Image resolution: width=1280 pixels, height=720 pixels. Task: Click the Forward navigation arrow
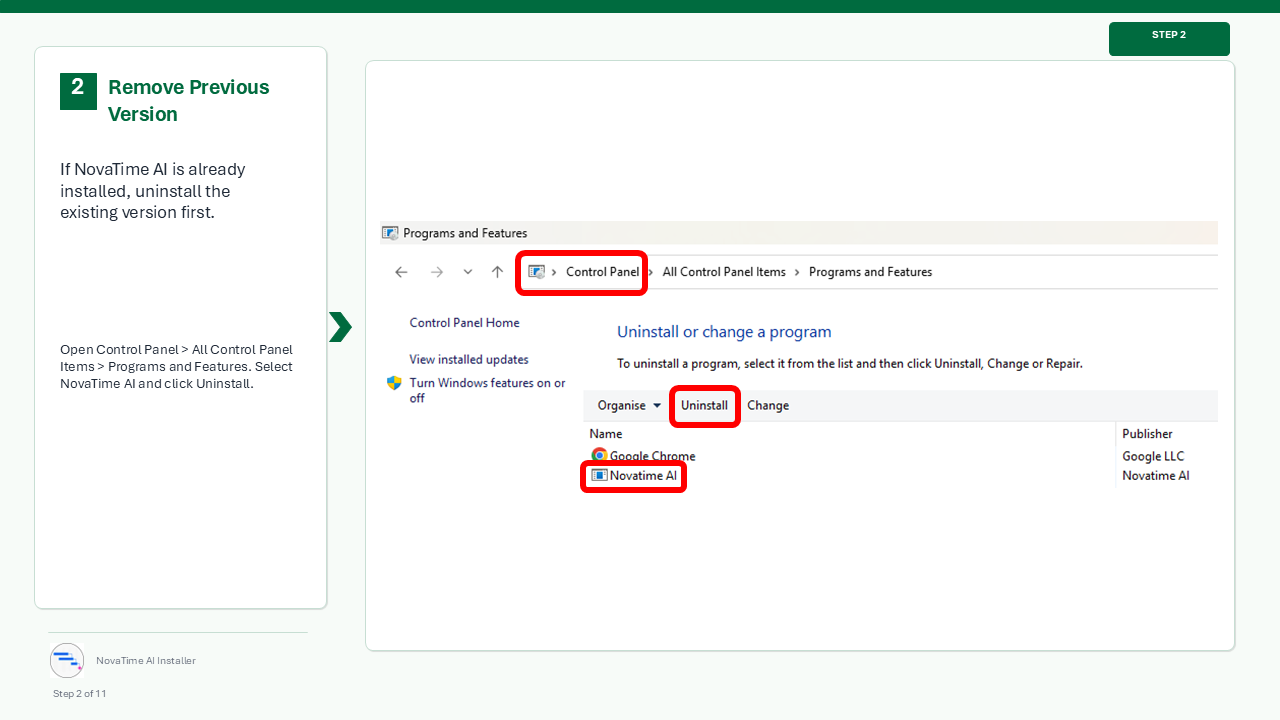coord(436,272)
